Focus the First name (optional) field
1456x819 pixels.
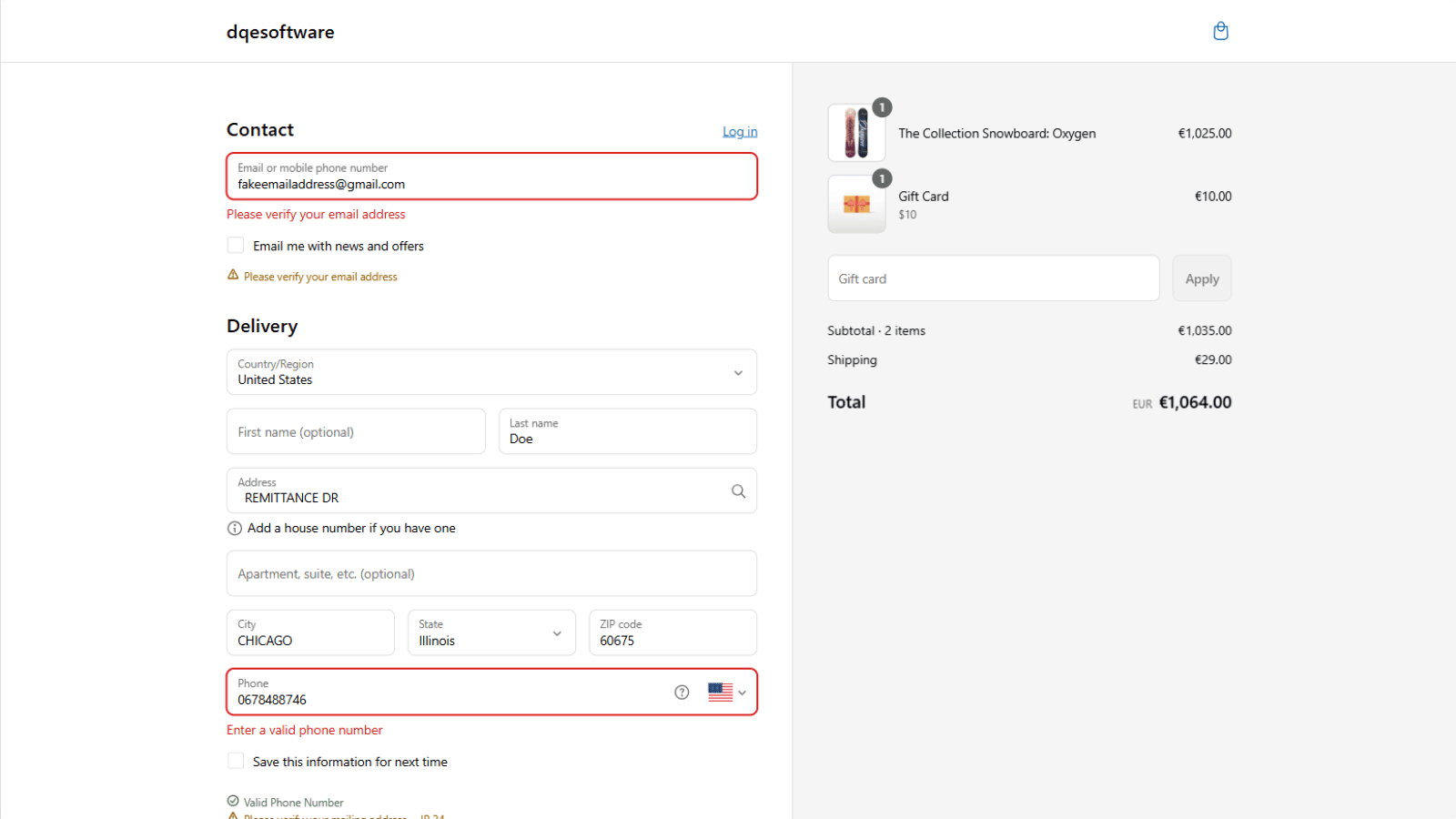click(x=356, y=431)
